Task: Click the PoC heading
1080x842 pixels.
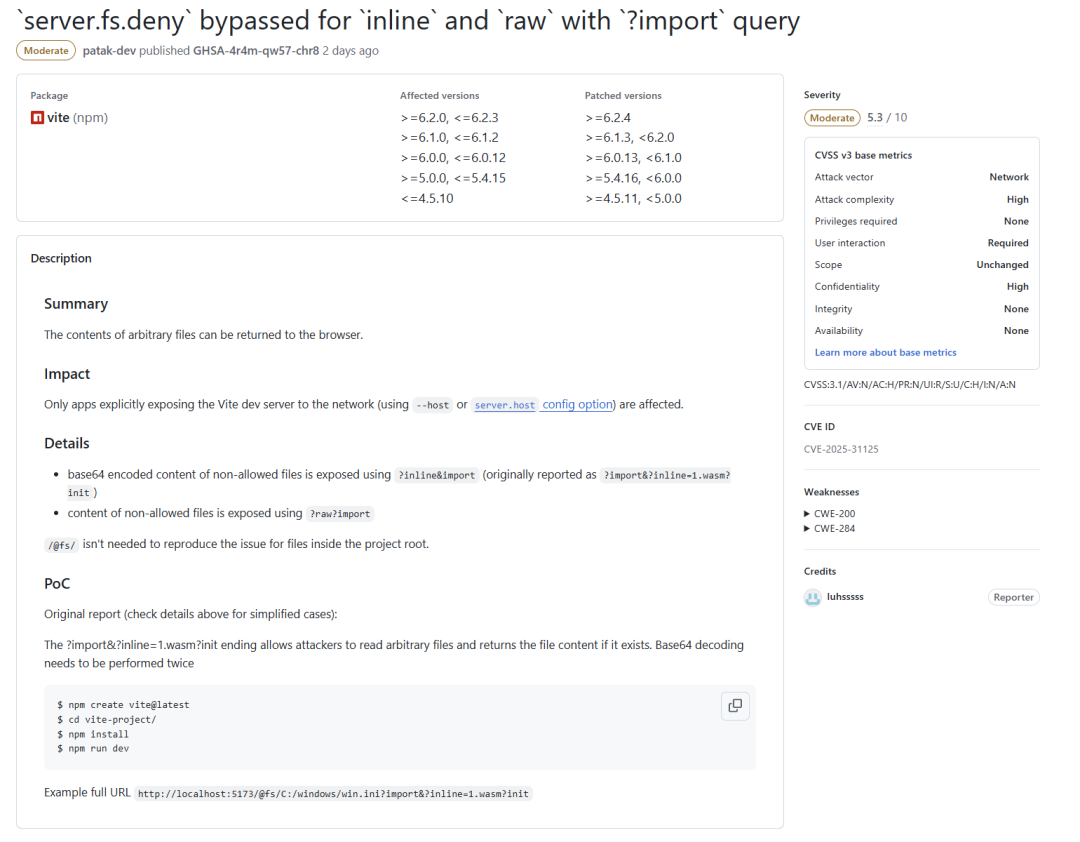Action: 57,584
